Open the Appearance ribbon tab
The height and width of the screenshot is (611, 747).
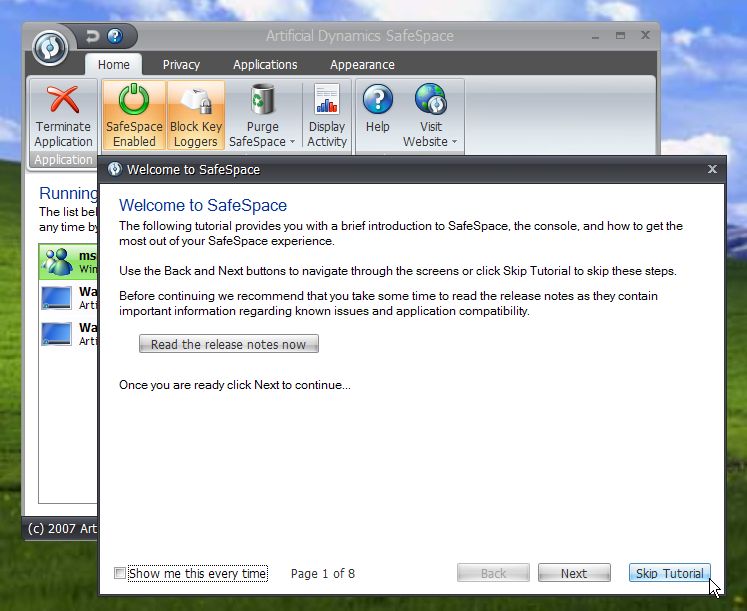[x=362, y=64]
